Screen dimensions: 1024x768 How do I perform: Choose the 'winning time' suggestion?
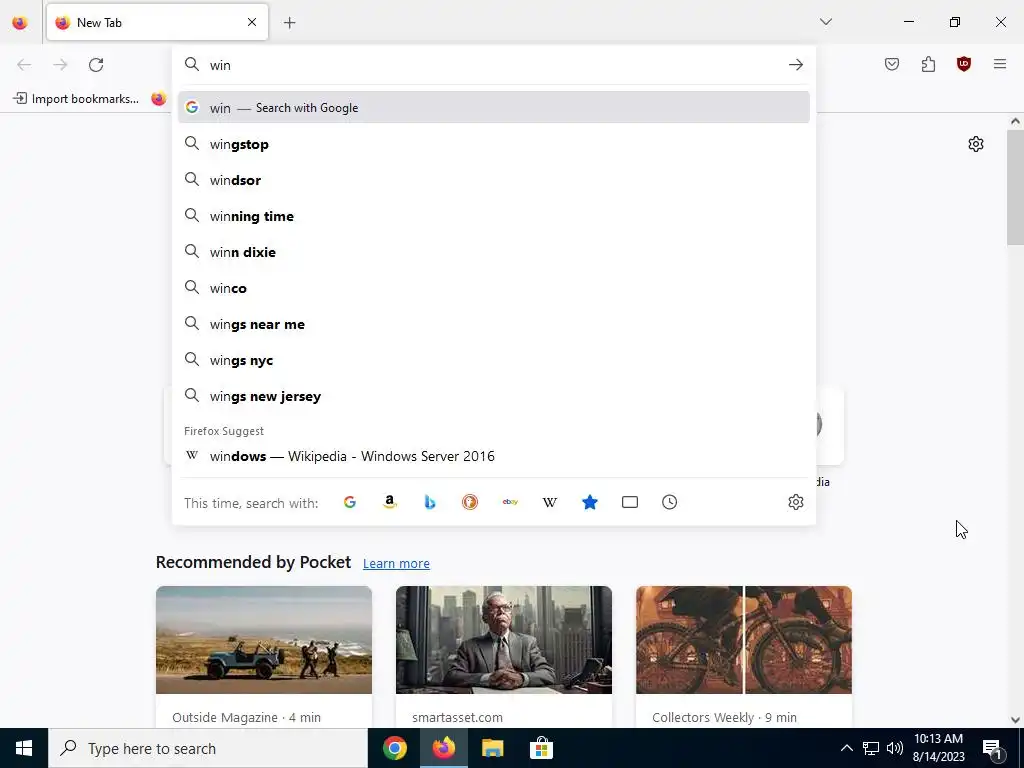click(494, 216)
